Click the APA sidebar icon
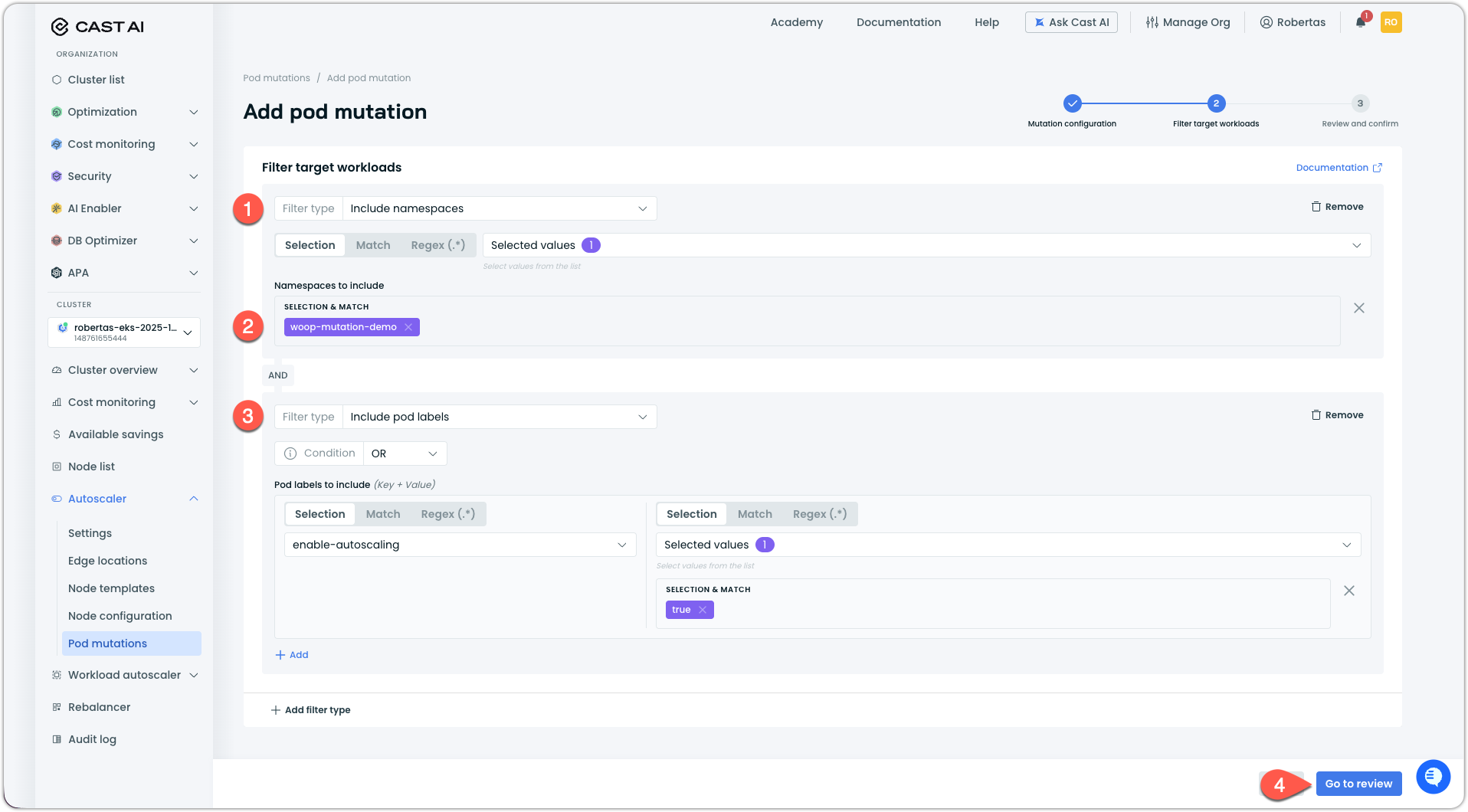This screenshot has height=812, width=1468. click(57, 273)
